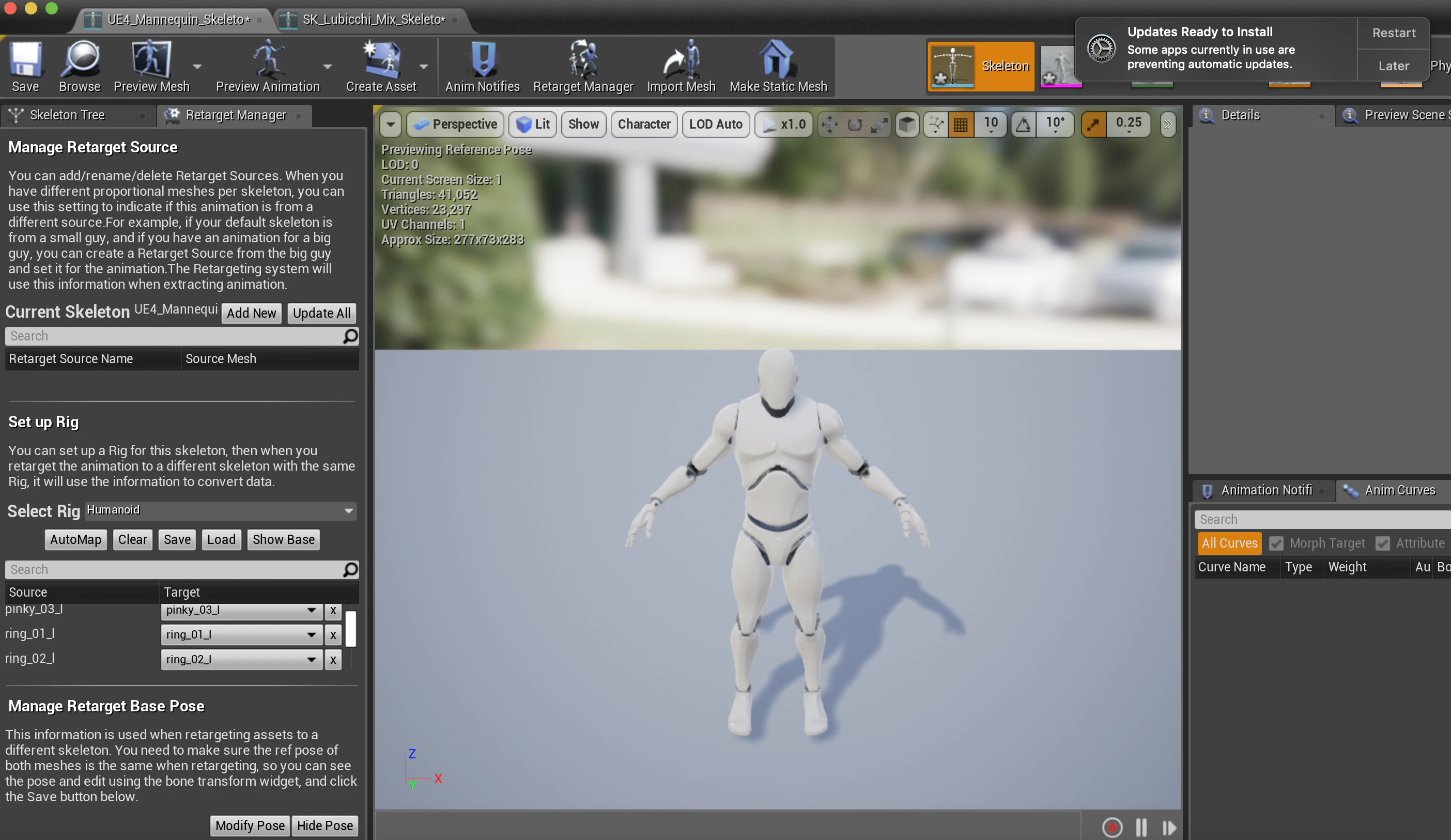Open the viewport options dropdown arrow
Screen dimensions: 1451x840
click(x=390, y=125)
